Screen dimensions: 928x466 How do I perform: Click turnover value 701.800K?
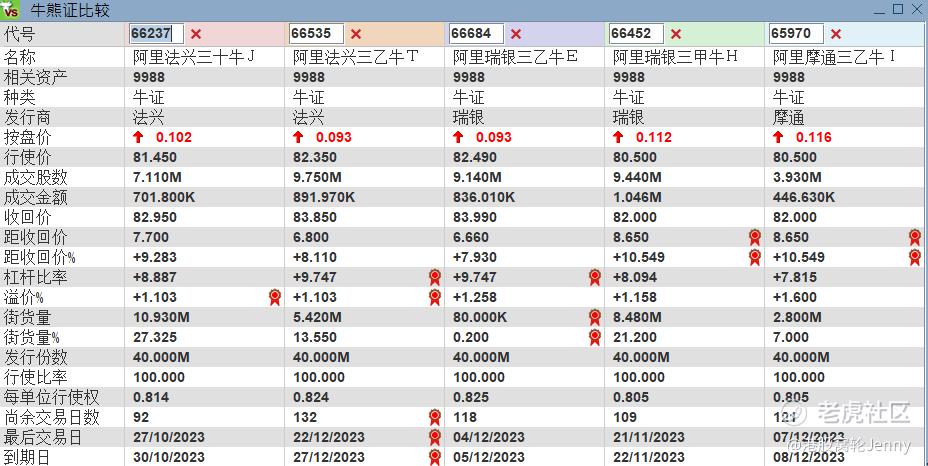click(164, 197)
